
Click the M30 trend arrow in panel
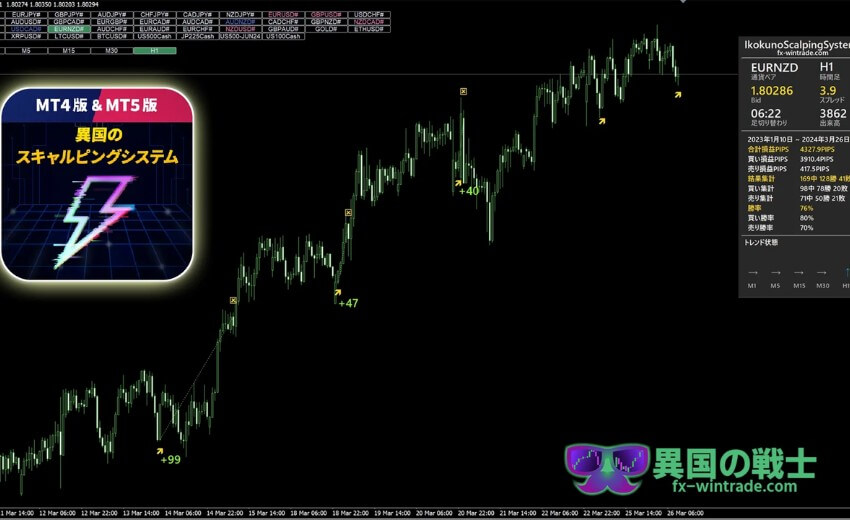[822, 273]
